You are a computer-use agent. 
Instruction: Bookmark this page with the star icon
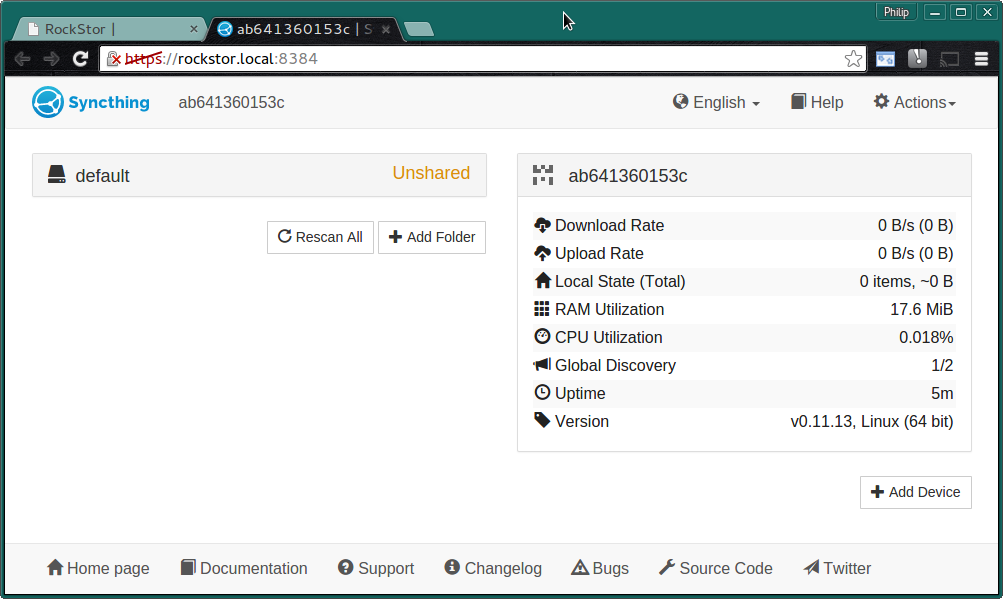coord(853,59)
